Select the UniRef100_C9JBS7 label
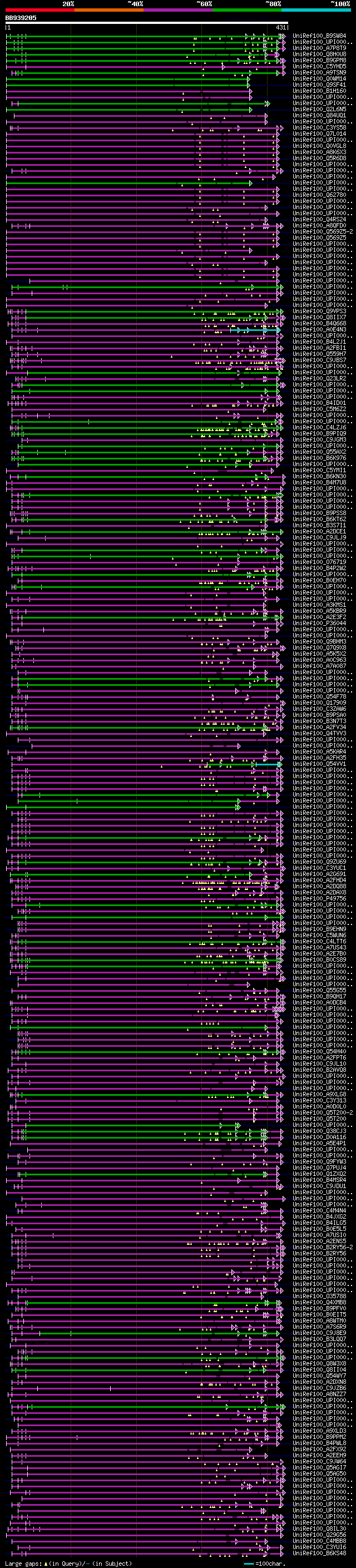This screenshot has width=356, height=1568. 319,360
